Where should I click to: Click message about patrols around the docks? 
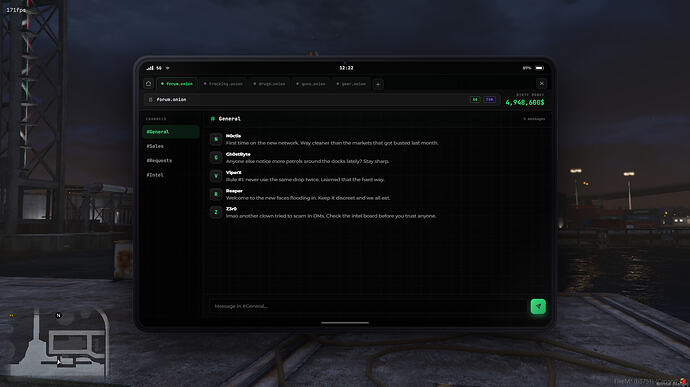(307, 162)
